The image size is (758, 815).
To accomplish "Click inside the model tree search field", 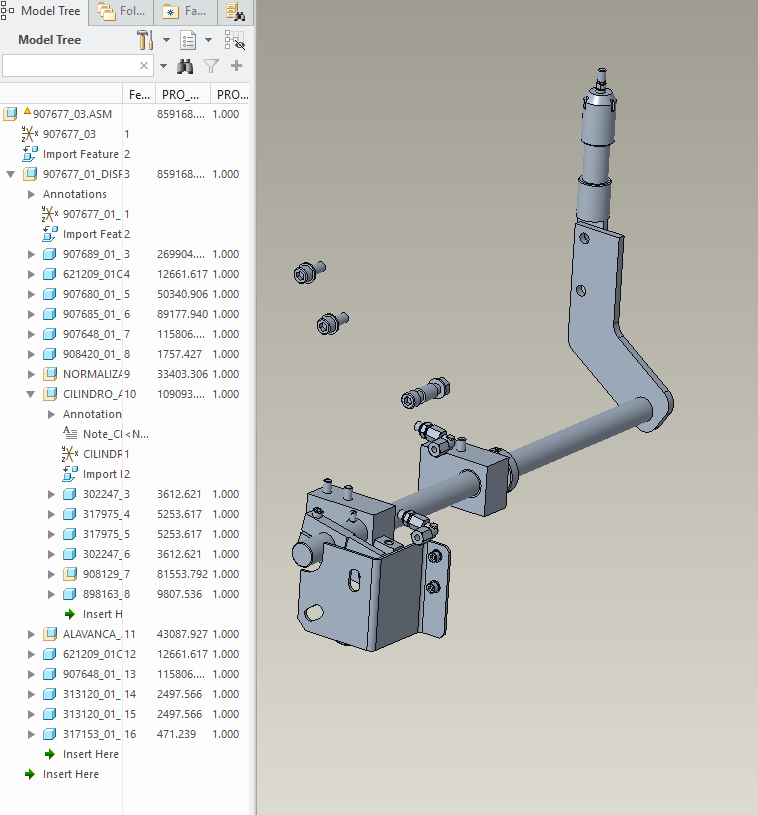I will [68, 66].
